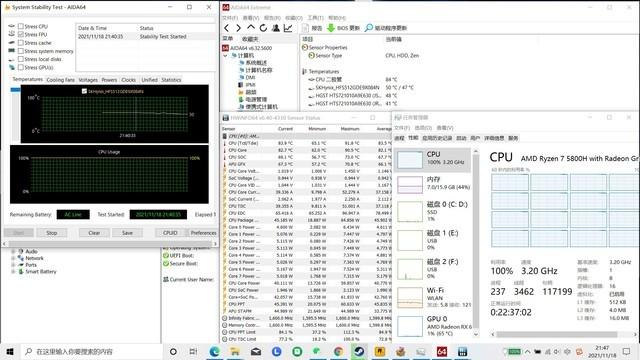The image size is (640, 360).
Task: Switch to the Statistics tab
Action: pyautogui.click(x=171, y=80)
